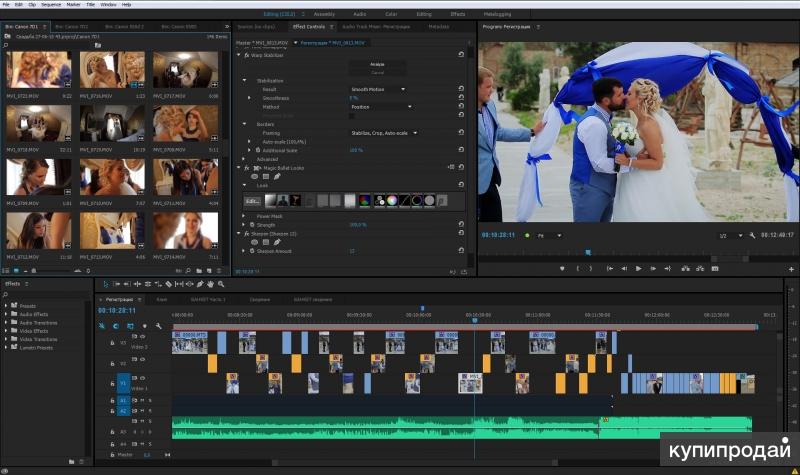
Task: Reset the Smoothness parameter
Action: tap(461, 97)
